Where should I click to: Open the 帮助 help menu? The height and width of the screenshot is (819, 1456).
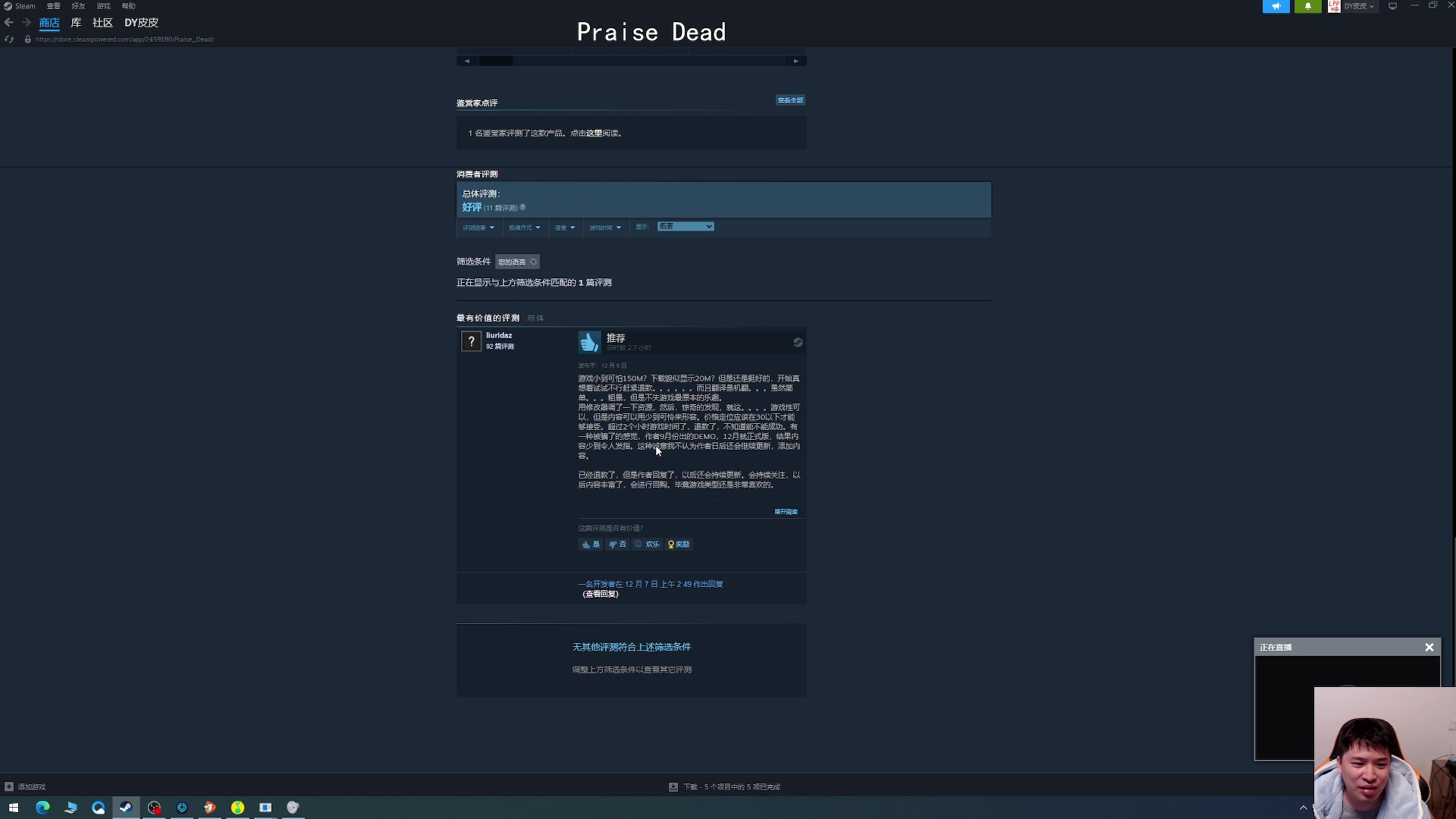[x=129, y=6]
